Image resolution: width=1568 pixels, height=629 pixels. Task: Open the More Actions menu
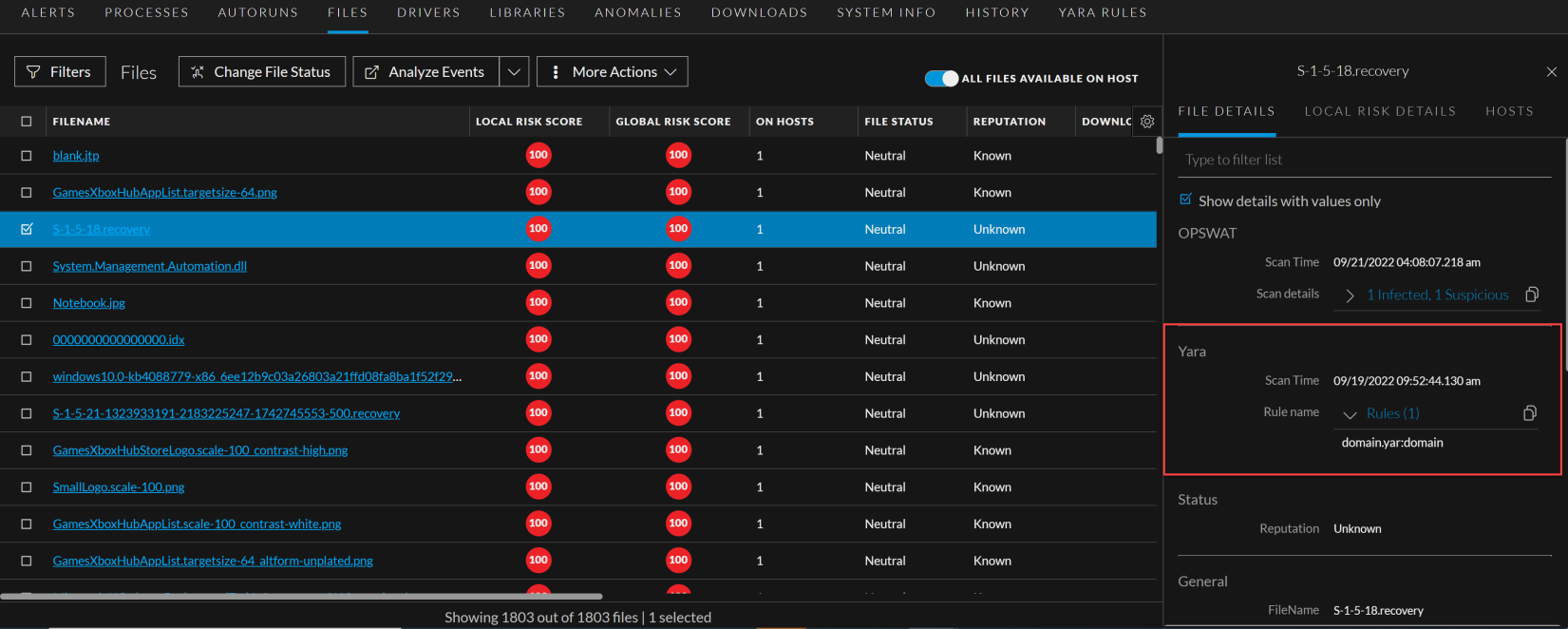[613, 72]
